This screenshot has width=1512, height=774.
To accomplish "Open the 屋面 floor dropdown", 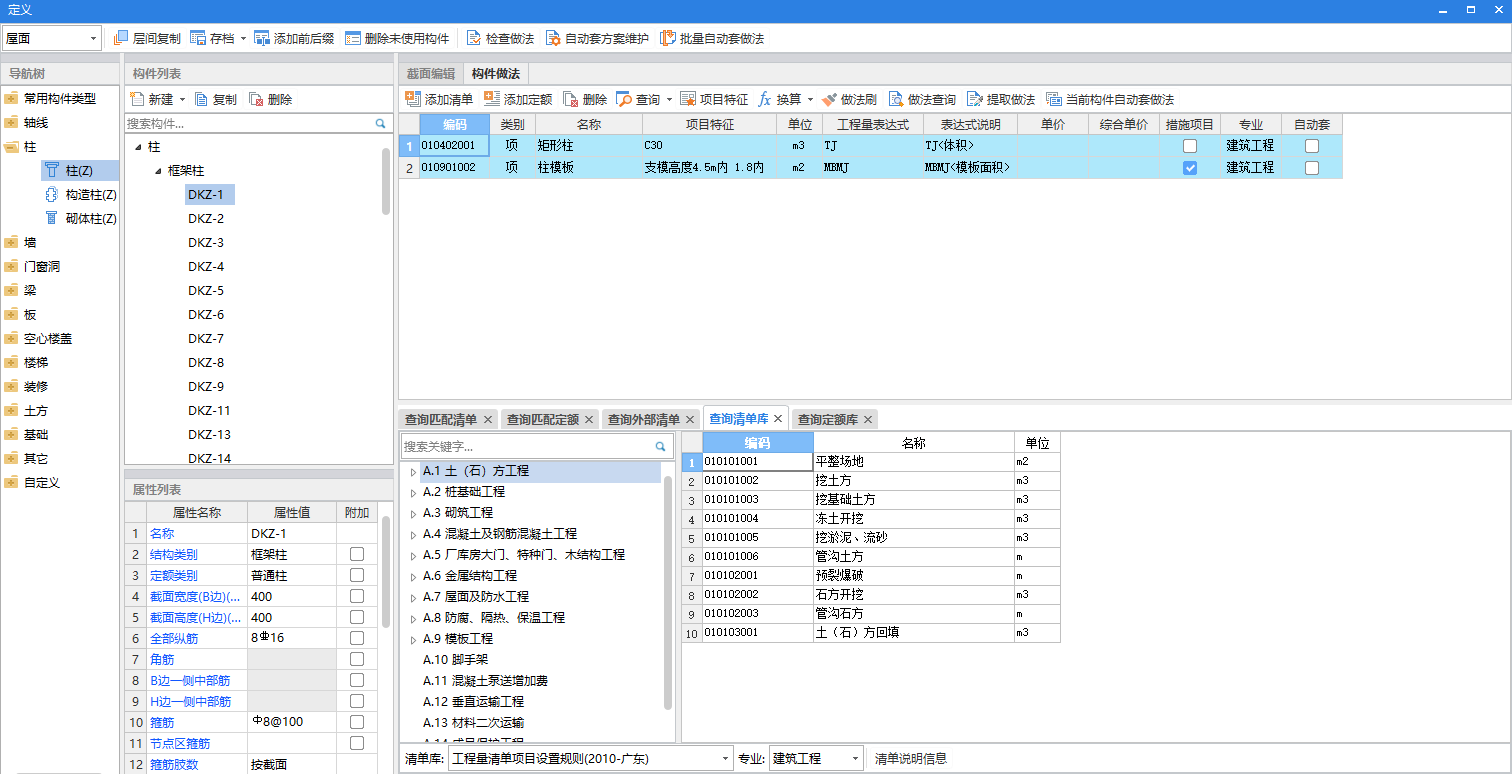I will point(94,38).
